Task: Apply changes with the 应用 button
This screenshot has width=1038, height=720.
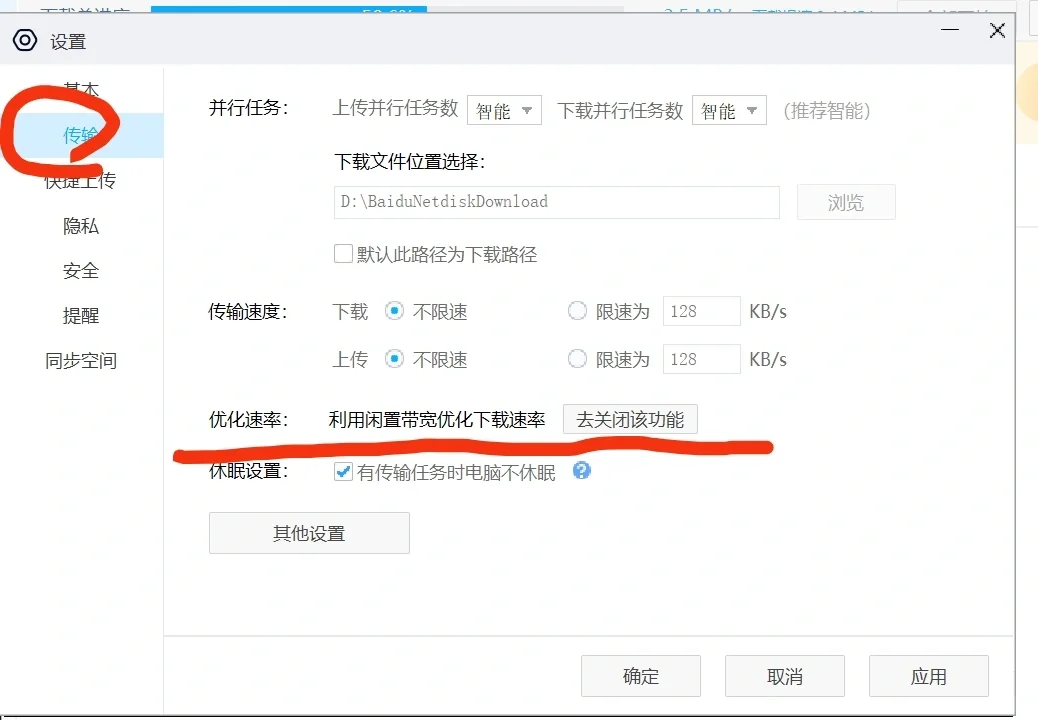Action: point(928,676)
